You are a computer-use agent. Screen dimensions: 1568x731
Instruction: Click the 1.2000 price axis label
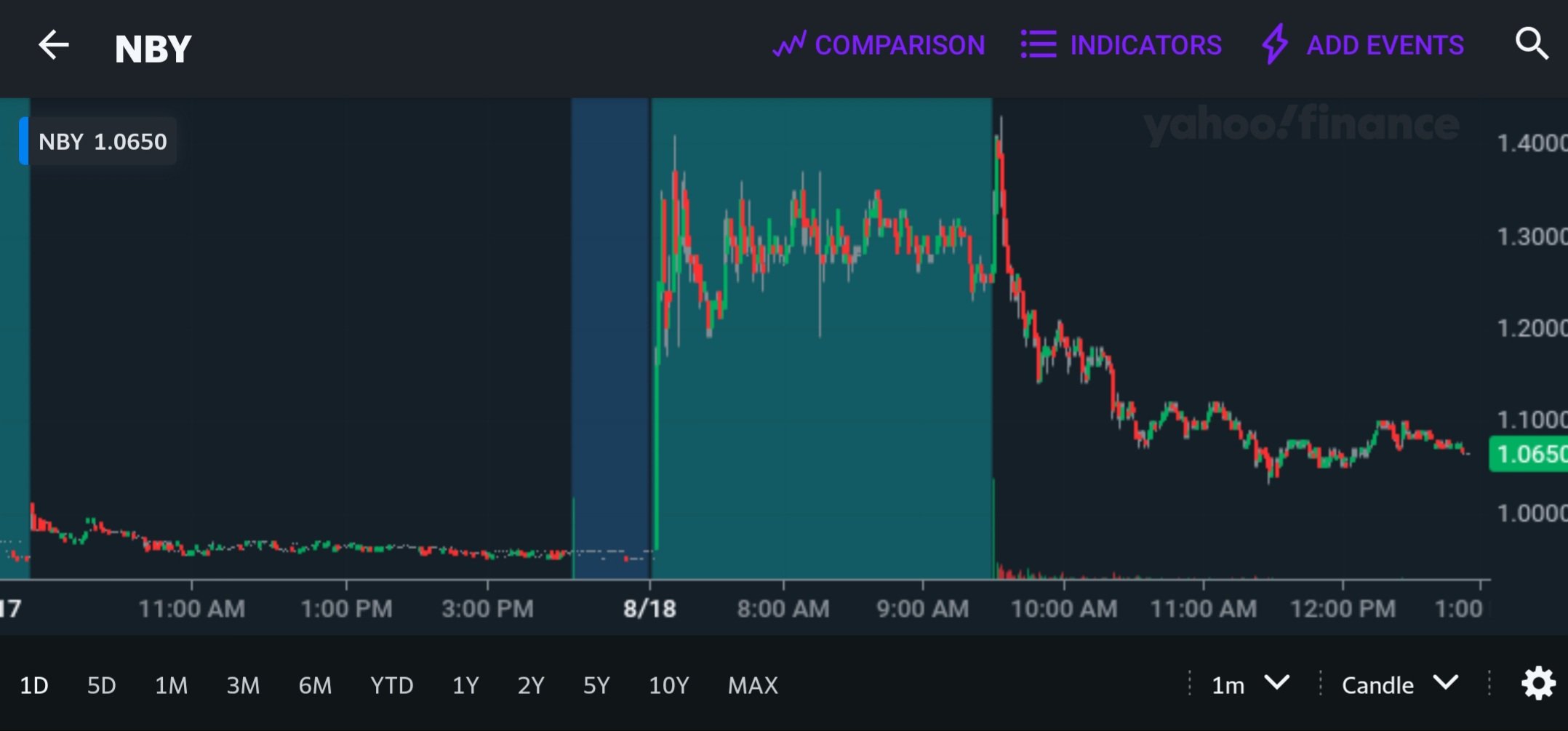click(1532, 328)
